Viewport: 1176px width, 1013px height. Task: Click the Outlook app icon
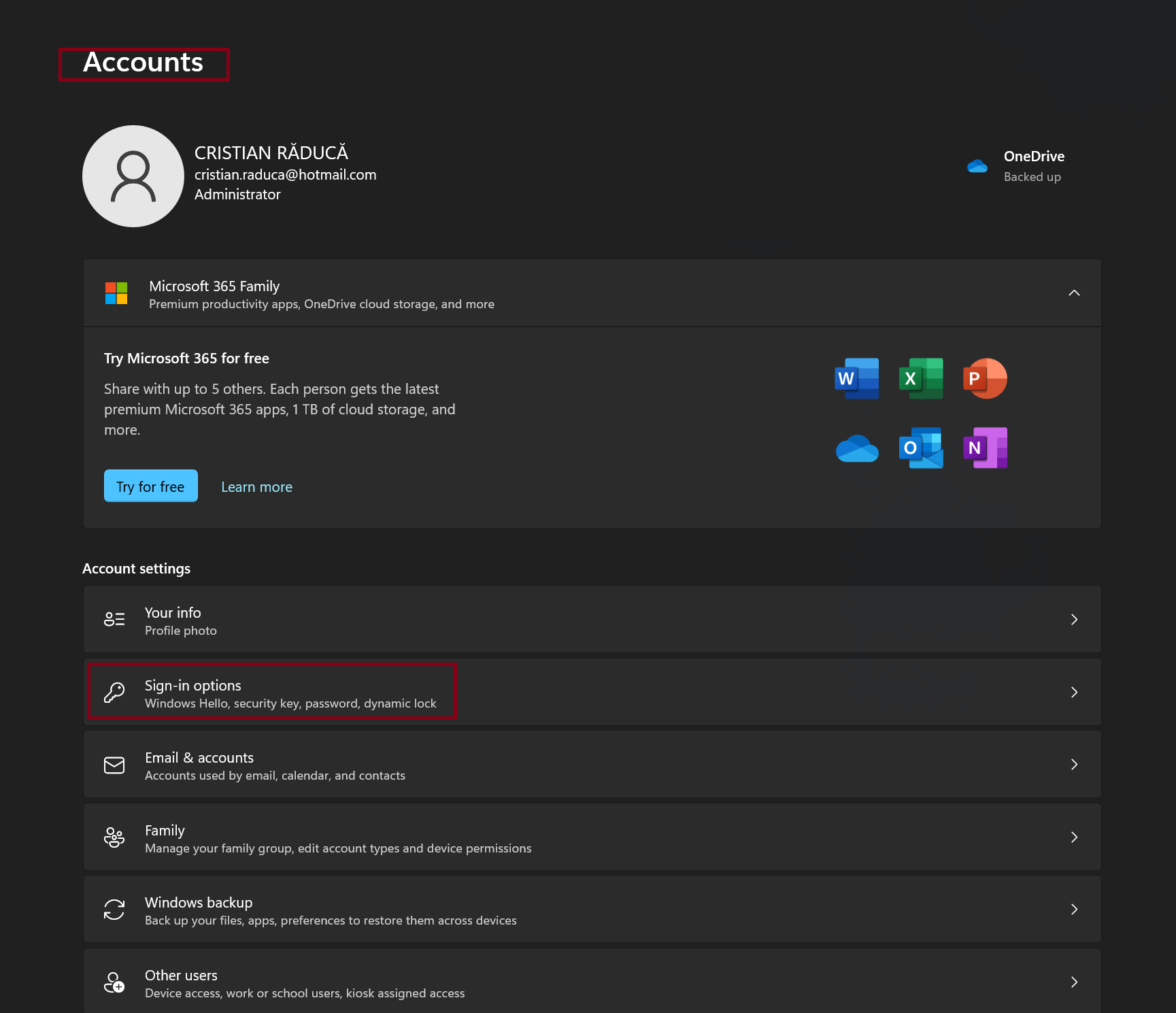point(920,448)
